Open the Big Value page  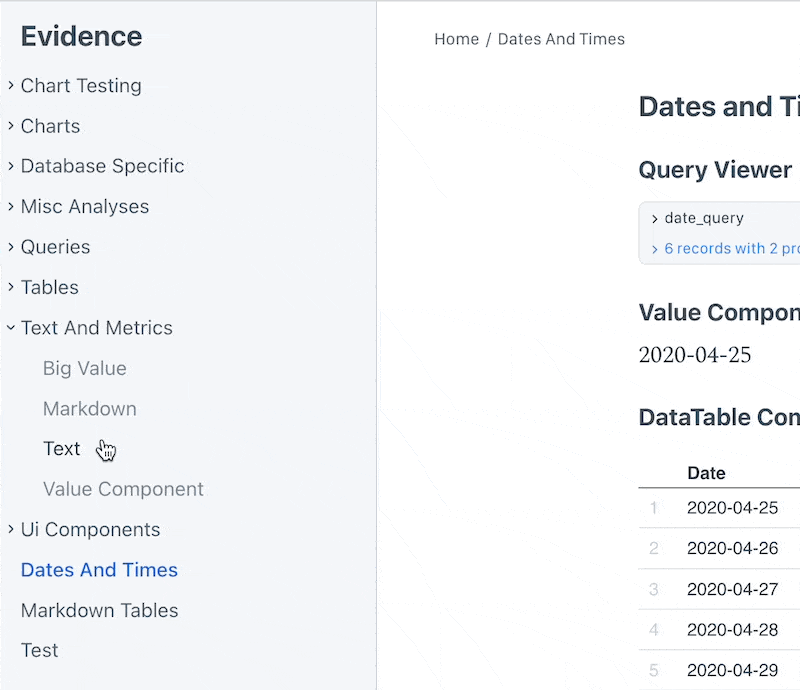(x=84, y=368)
